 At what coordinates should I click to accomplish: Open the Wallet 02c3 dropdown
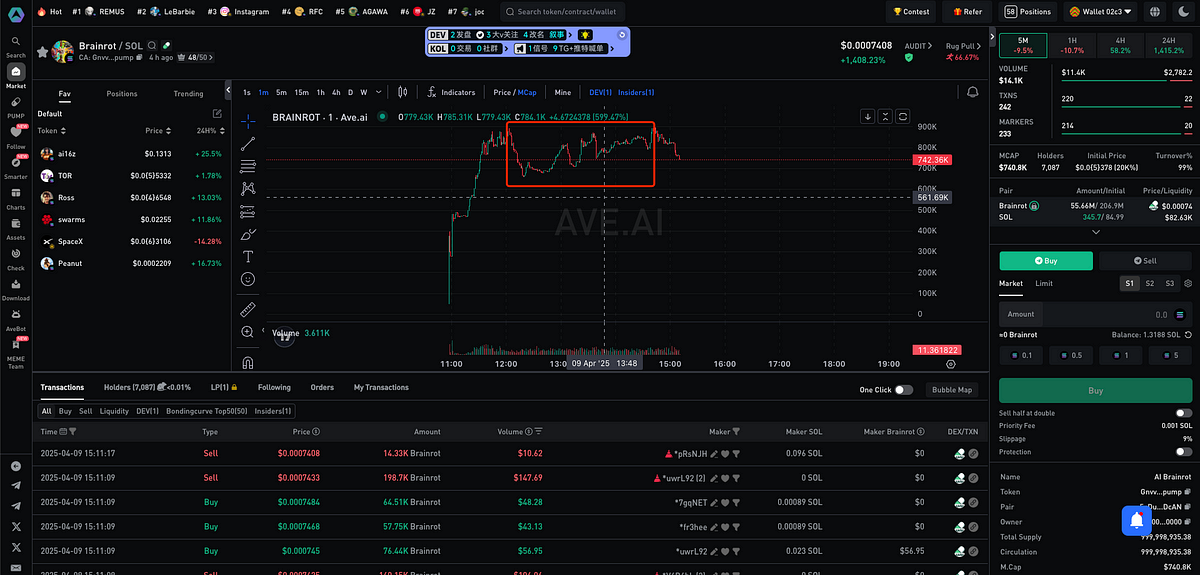click(x=1101, y=12)
